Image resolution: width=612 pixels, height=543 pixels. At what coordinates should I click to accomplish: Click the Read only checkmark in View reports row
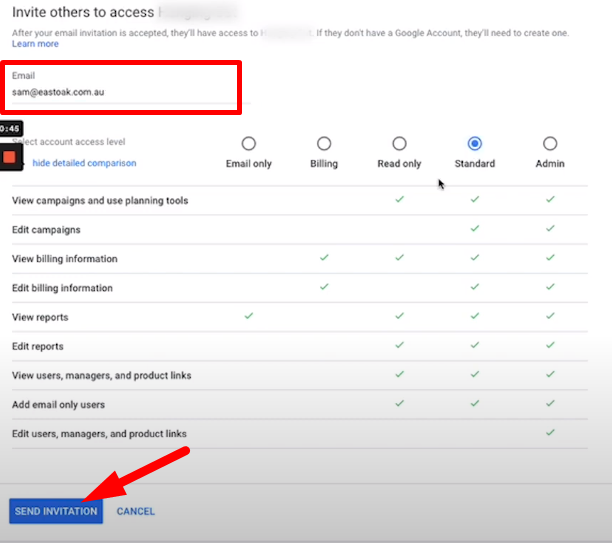click(399, 315)
